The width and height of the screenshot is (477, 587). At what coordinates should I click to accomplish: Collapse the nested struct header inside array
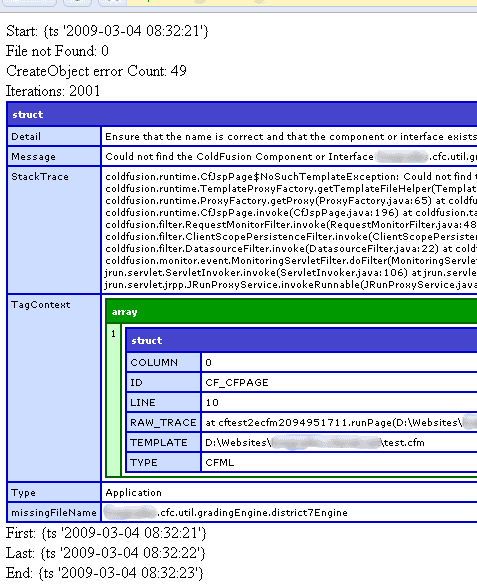[301, 340]
